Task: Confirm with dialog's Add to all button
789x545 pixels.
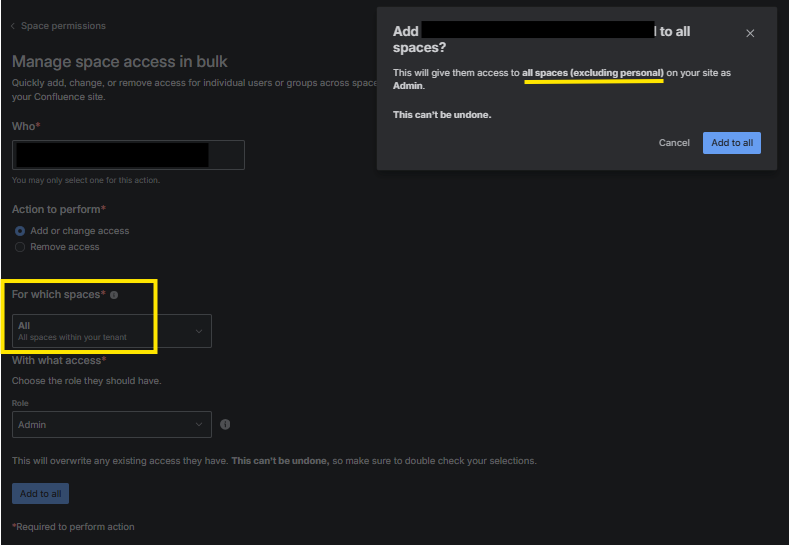Action: 732,143
